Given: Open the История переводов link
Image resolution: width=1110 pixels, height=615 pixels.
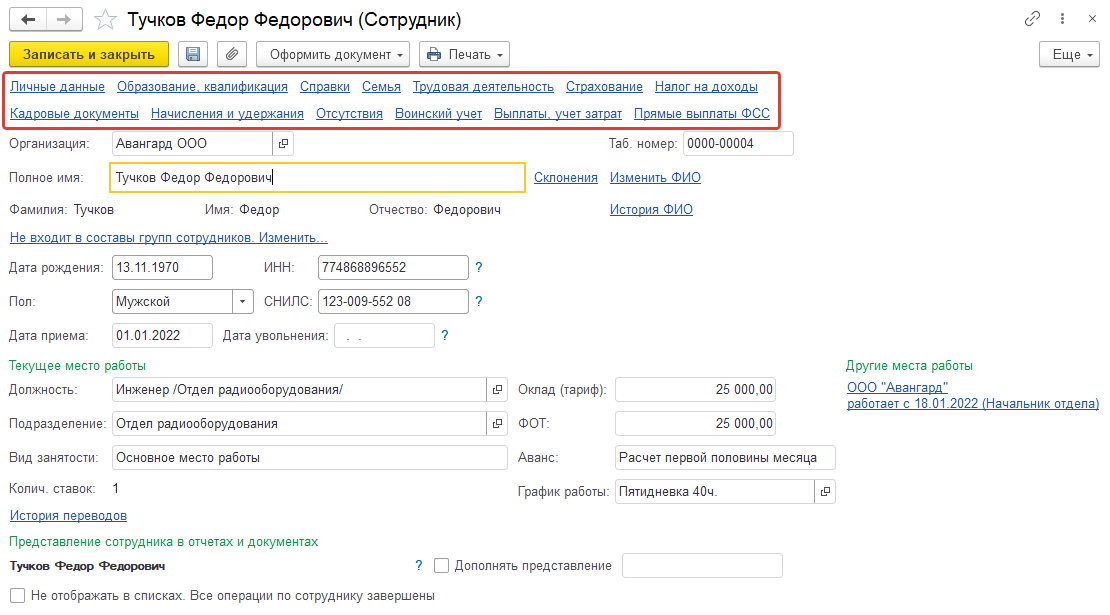Looking at the screenshot, I should [x=68, y=516].
